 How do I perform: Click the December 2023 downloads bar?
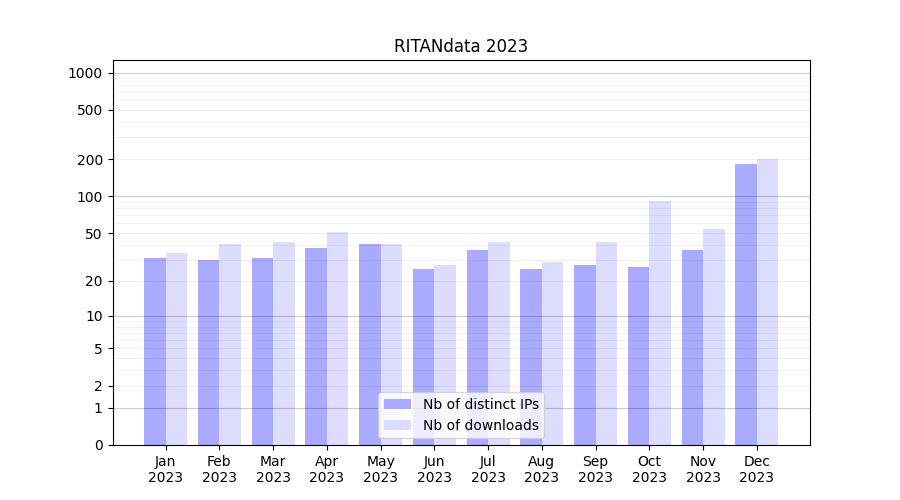767,300
